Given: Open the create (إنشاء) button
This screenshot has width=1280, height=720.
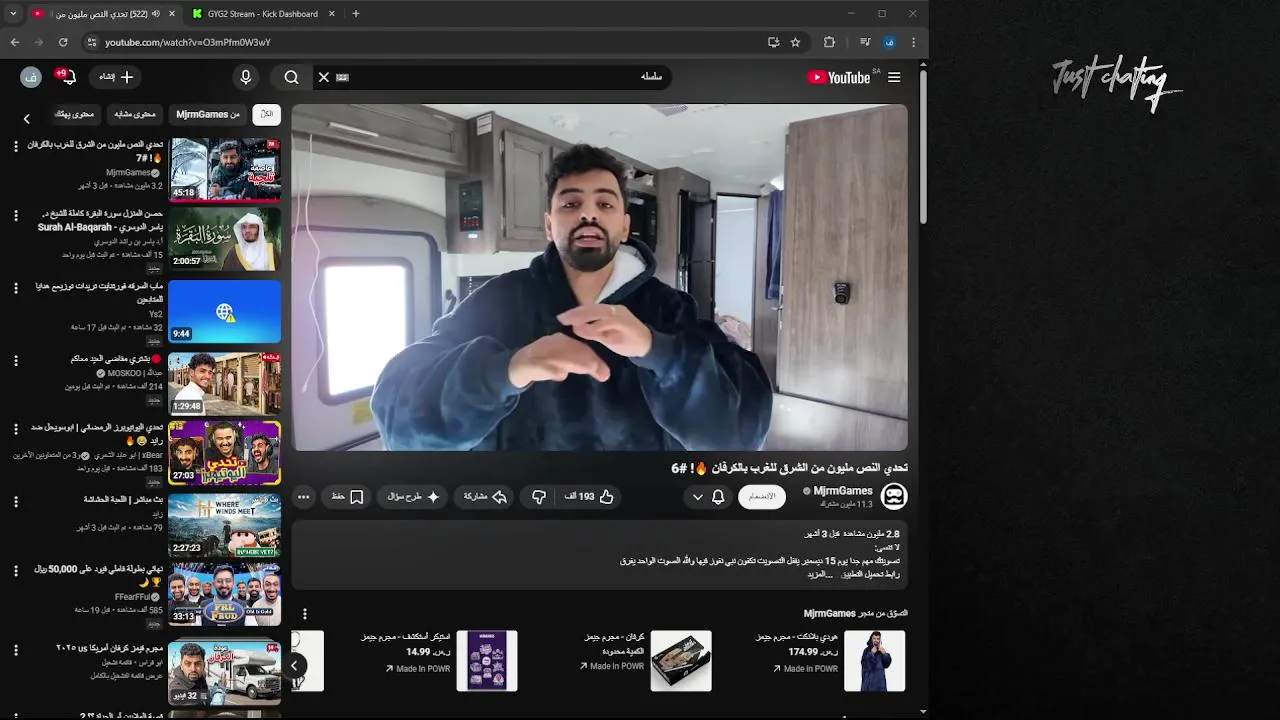Looking at the screenshot, I should click(116, 77).
